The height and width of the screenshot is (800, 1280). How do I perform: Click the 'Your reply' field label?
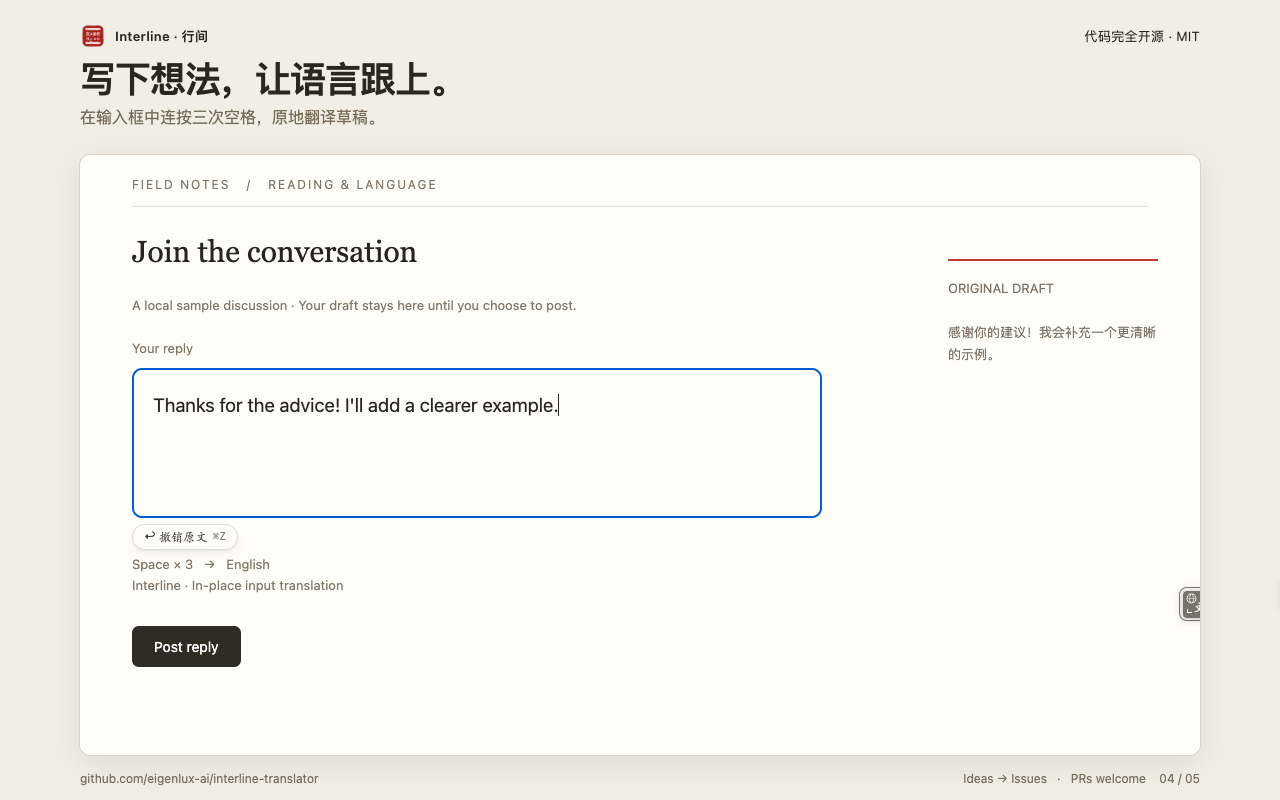[x=162, y=349]
